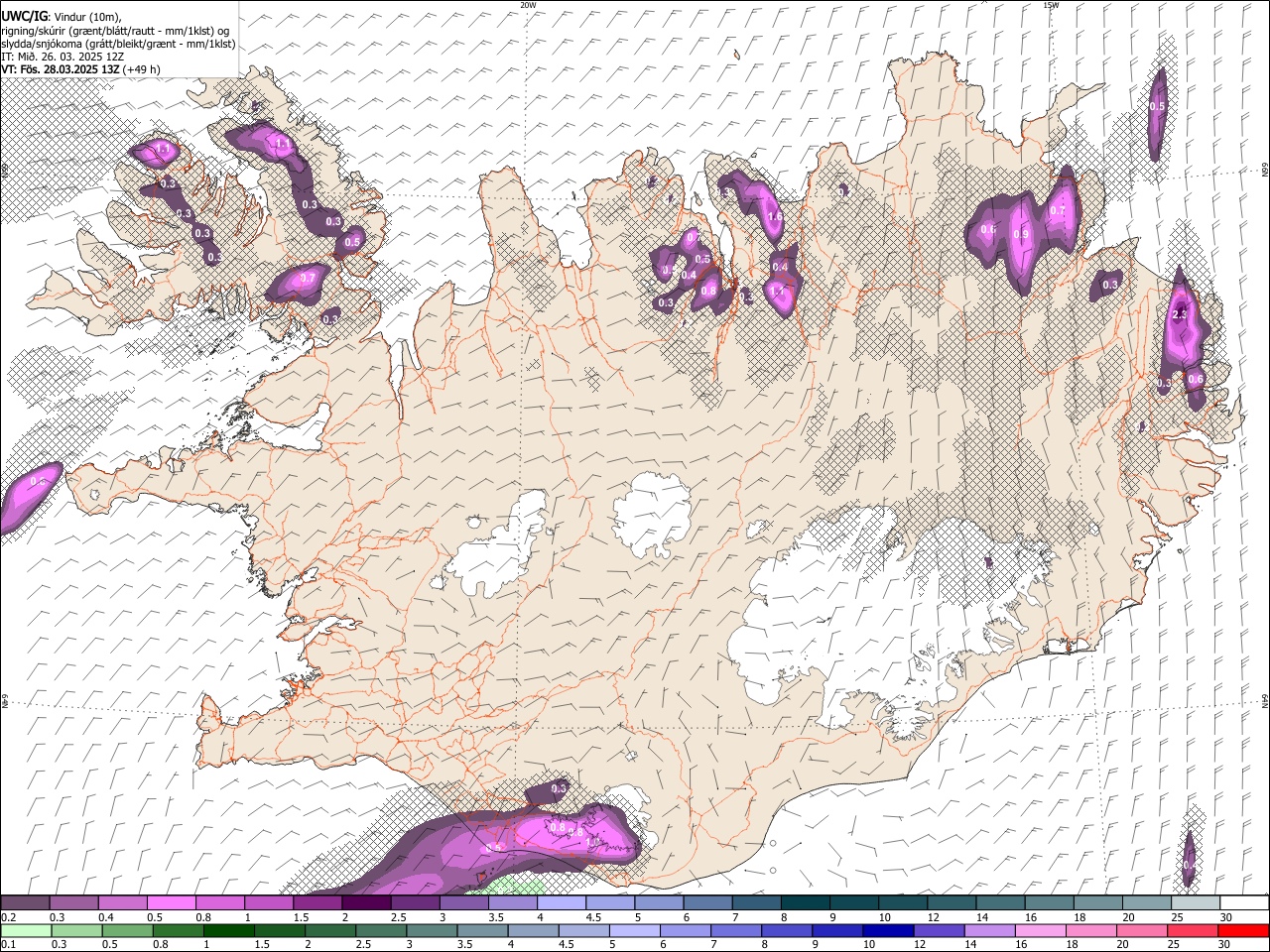Click the lower legend swatch labeled 20

1142,930
